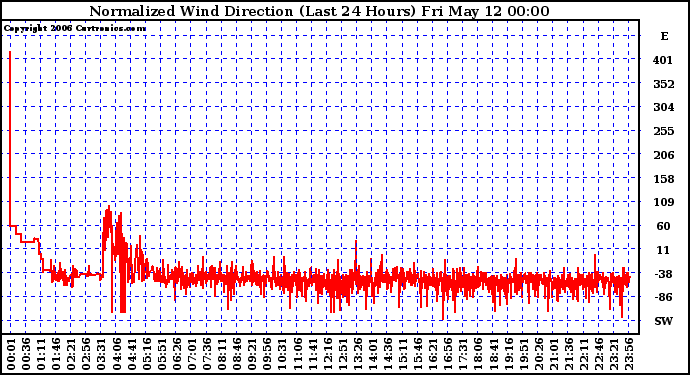Click the y-axis value 352
Screen dimensions: 690x375
664,84
